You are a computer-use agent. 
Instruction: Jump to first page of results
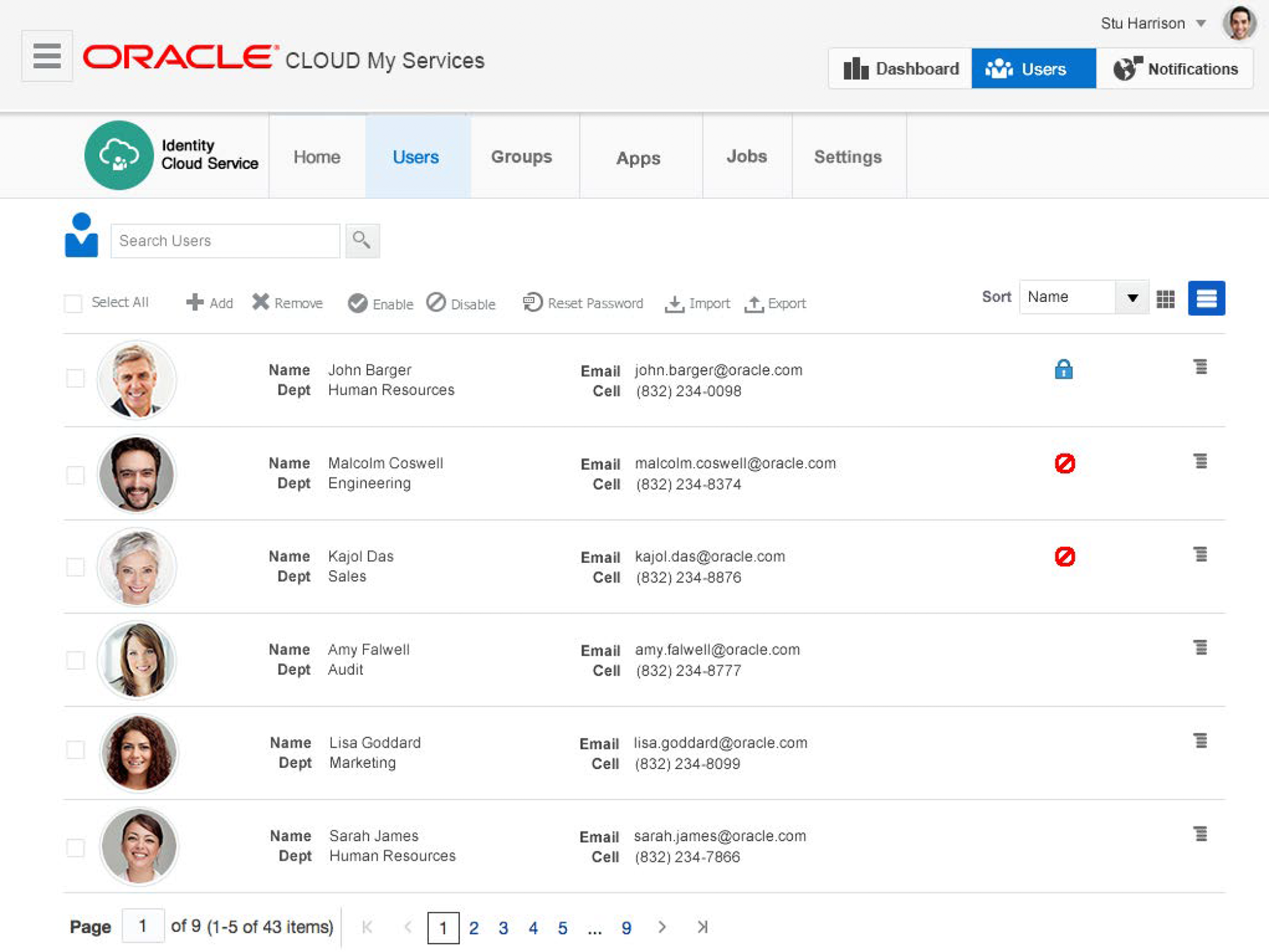[367, 927]
